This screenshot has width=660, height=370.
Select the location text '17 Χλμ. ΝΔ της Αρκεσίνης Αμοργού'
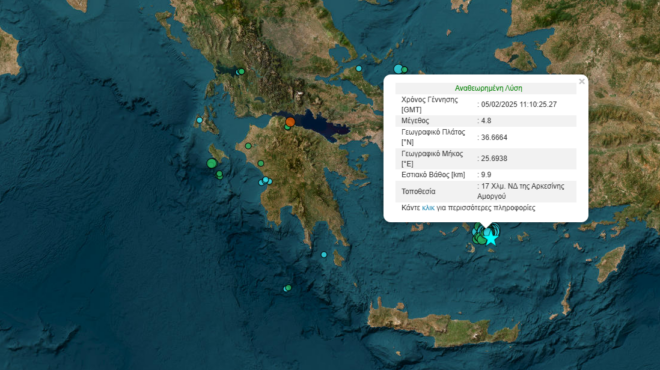521,191
